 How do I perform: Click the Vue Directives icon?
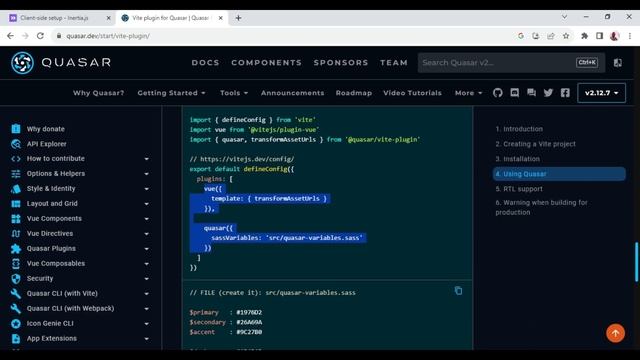(x=16, y=233)
